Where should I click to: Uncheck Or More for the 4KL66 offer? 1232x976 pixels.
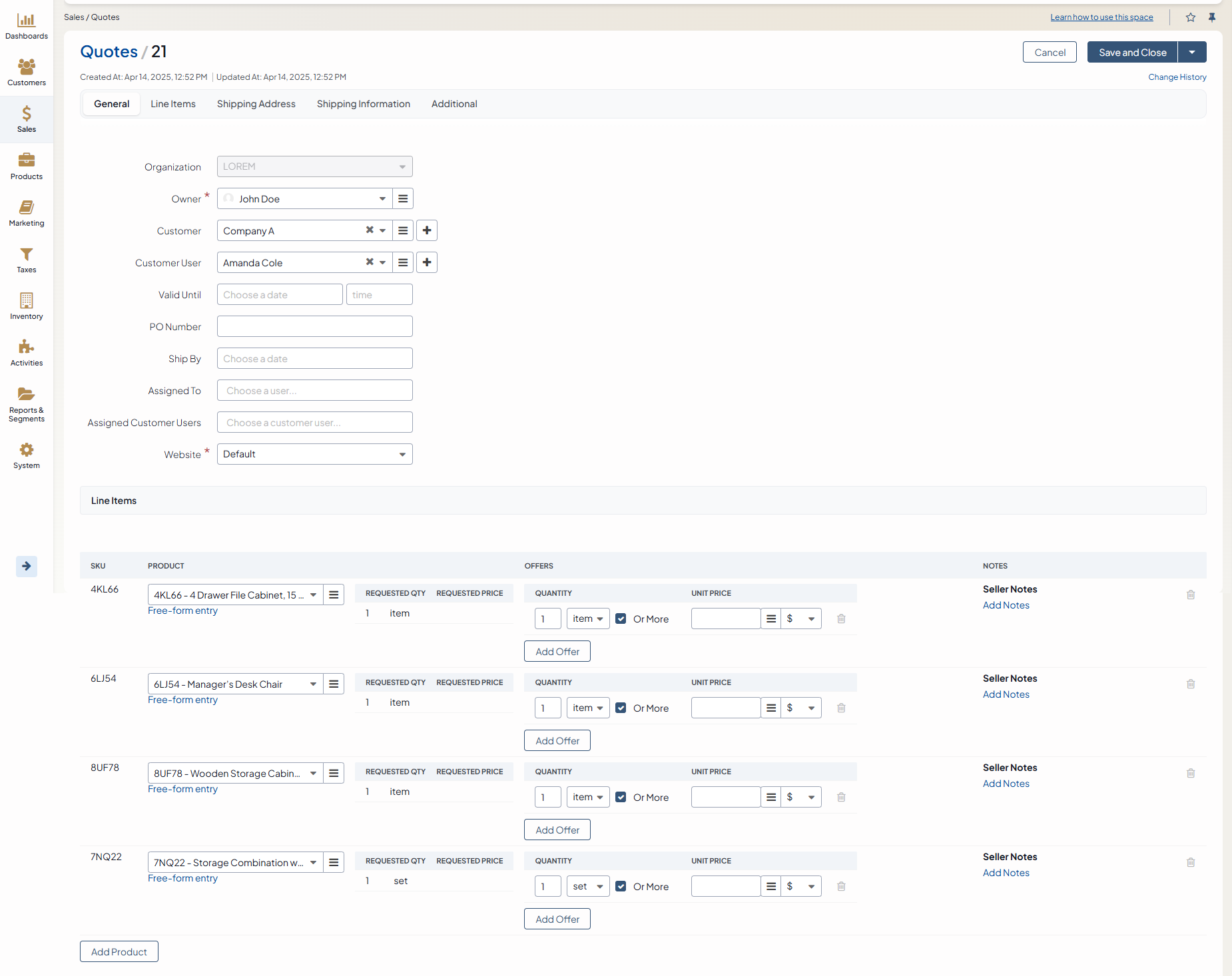(x=621, y=618)
